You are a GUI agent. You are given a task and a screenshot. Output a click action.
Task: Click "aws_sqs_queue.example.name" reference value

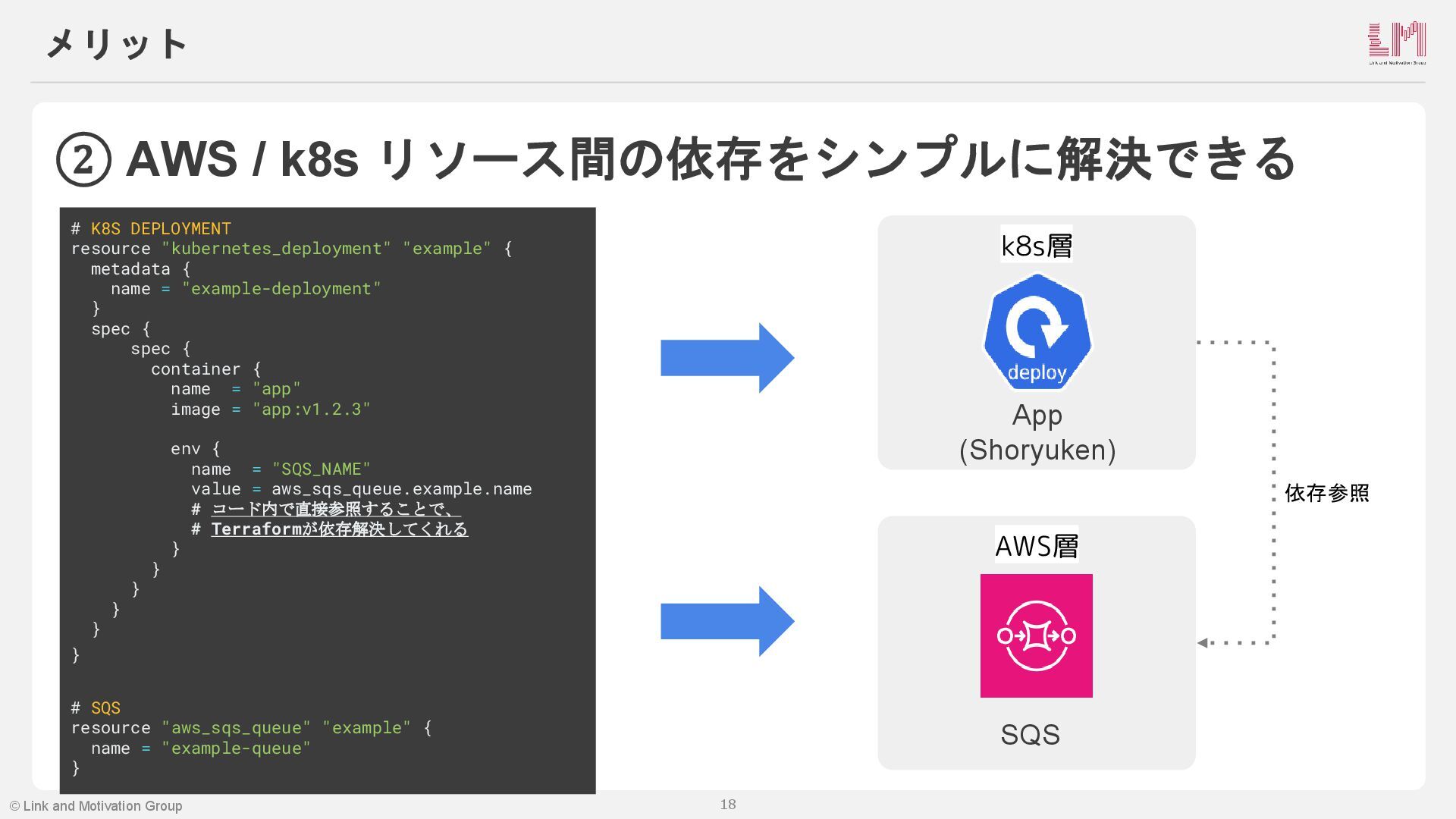[402, 489]
